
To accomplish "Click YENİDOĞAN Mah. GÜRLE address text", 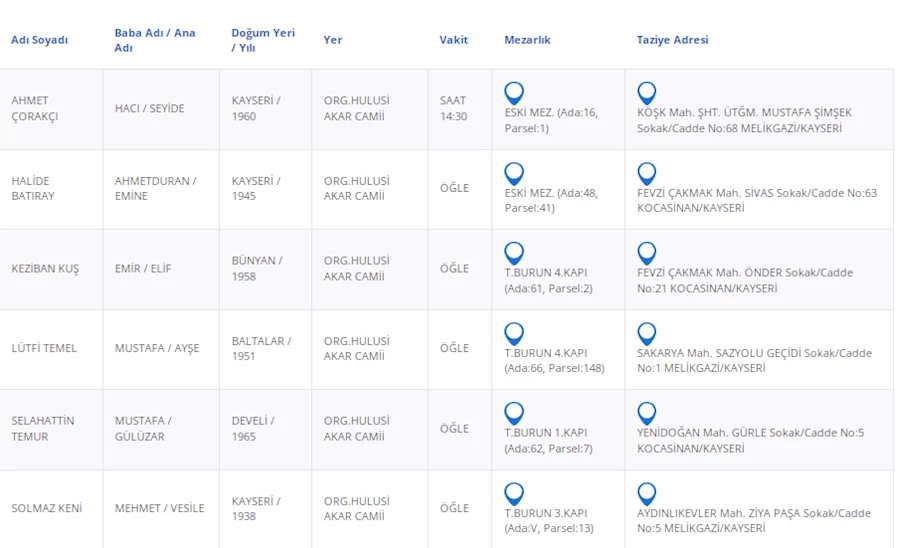I will click(750, 440).
